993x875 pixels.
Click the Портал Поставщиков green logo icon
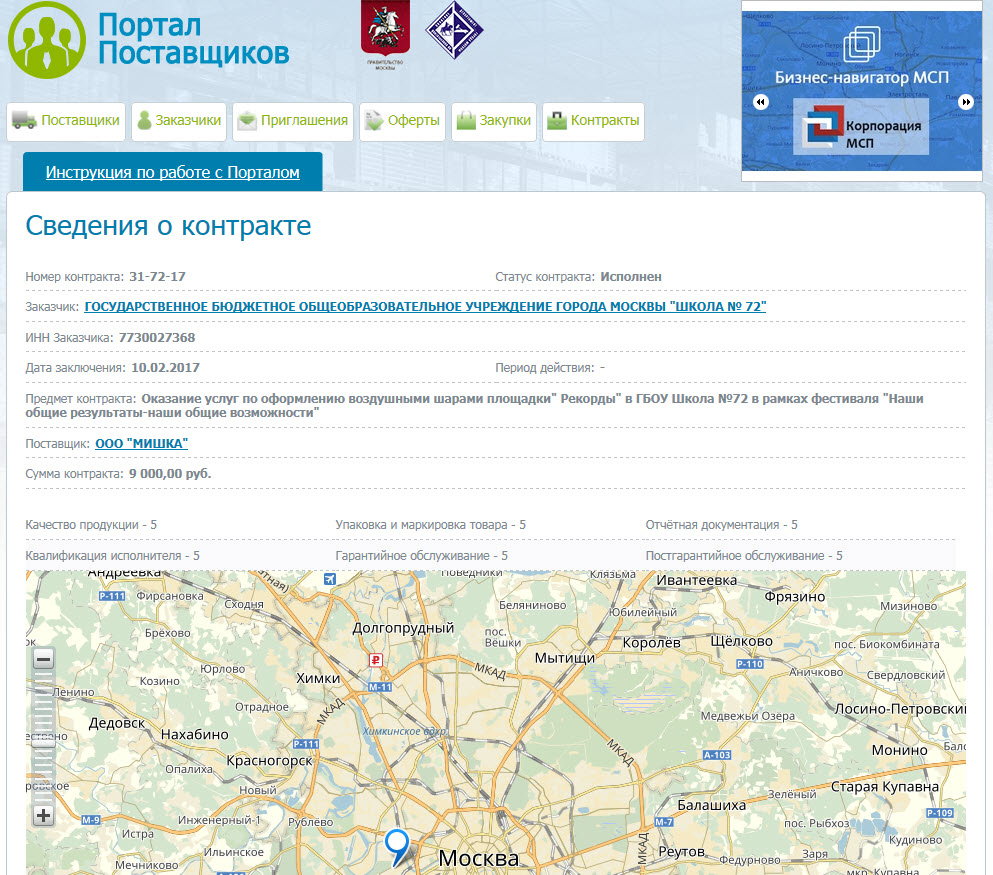[x=47, y=41]
